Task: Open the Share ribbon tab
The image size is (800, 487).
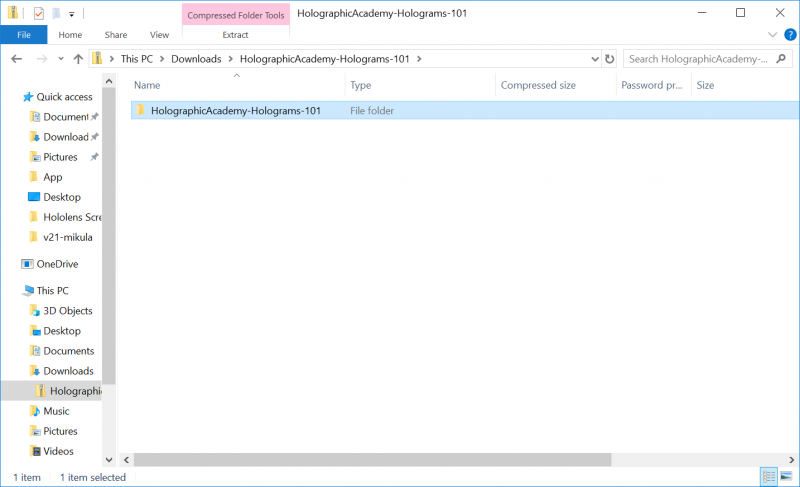Action: point(116,35)
